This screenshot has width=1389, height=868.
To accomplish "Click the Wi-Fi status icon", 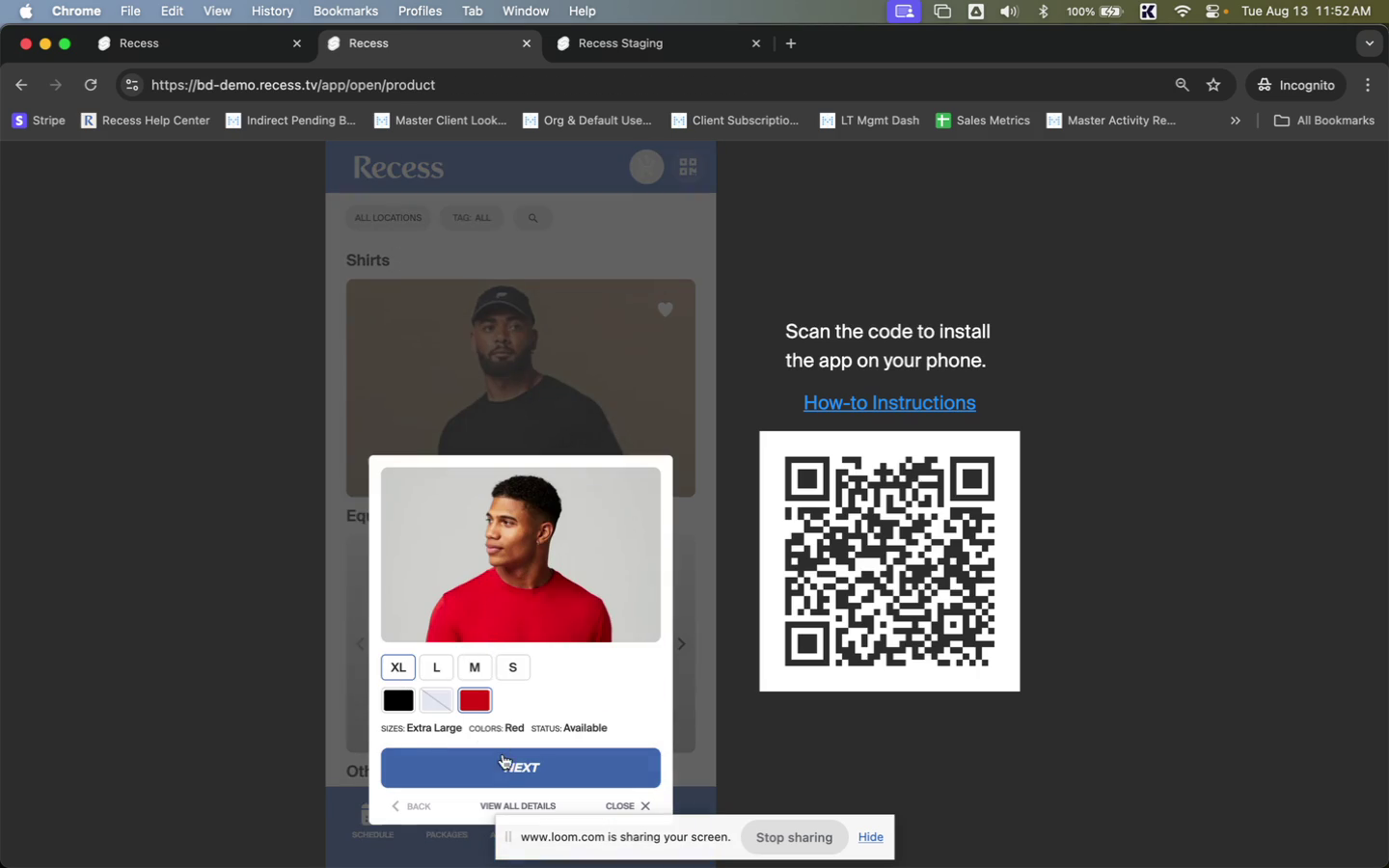I will [1182, 12].
